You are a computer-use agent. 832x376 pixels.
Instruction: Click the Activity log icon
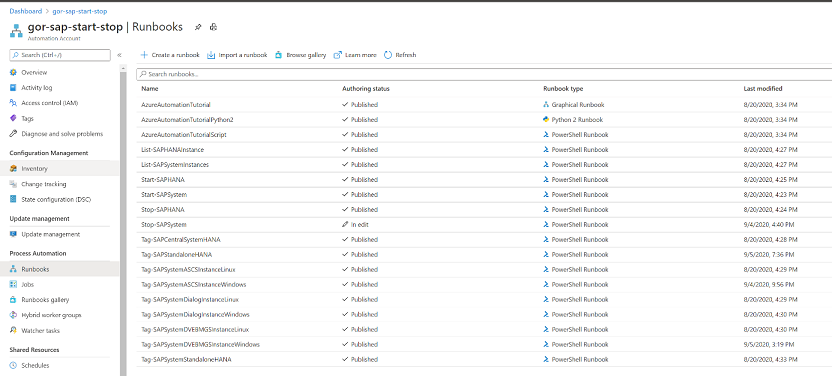pyautogui.click(x=13, y=88)
